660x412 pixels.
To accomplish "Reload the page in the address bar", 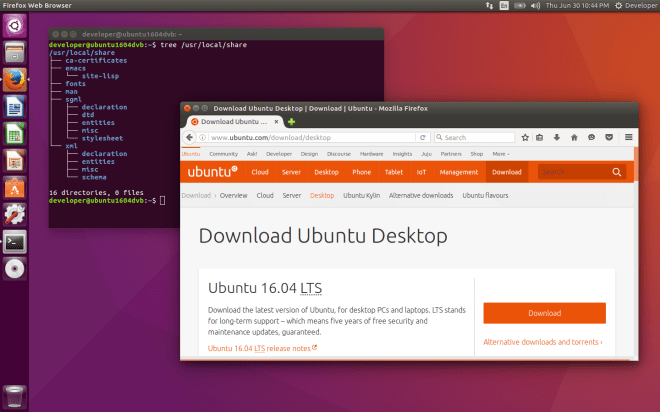I will pyautogui.click(x=423, y=137).
